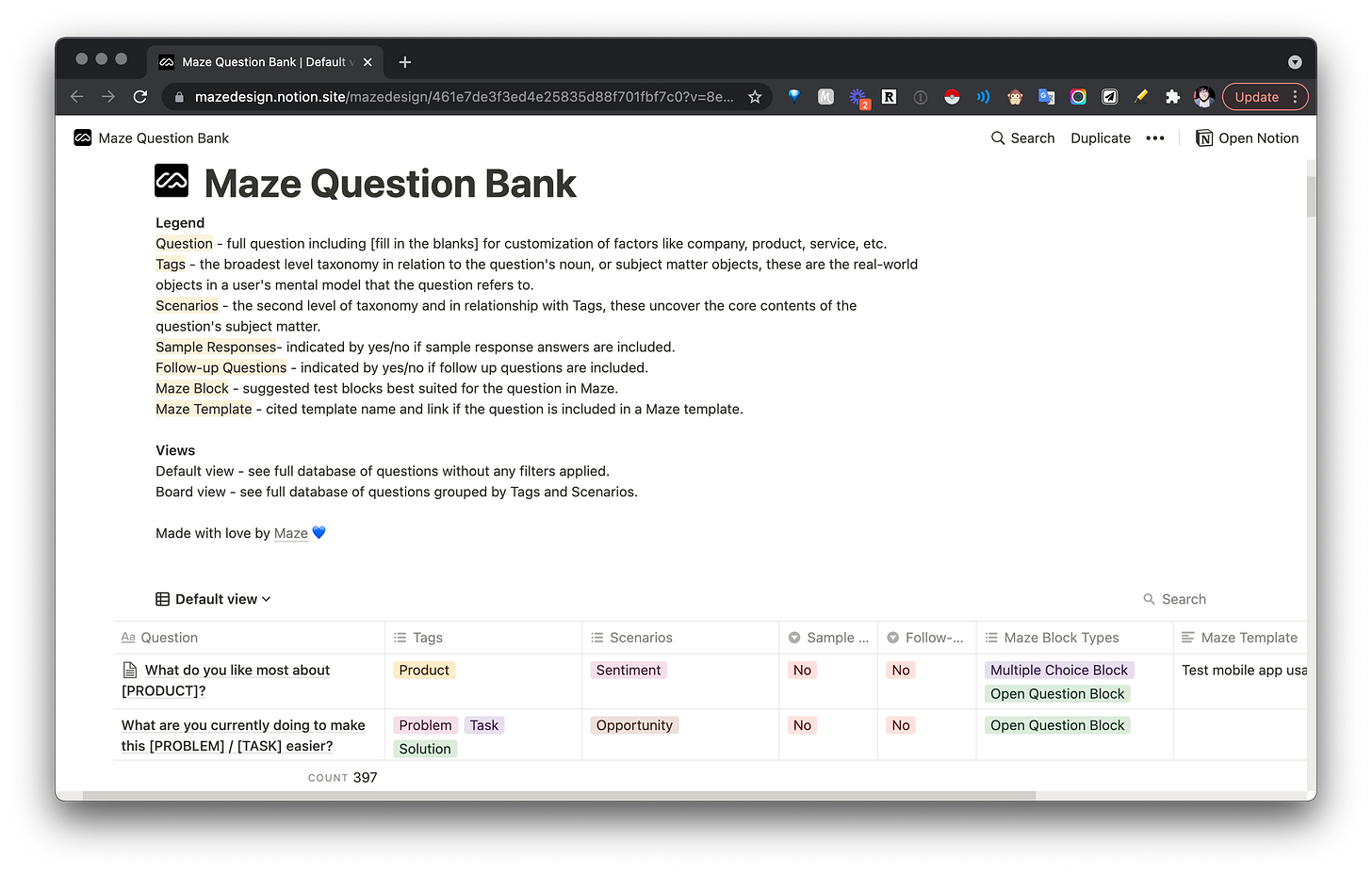
Task: Reload the page
Action: (x=140, y=97)
